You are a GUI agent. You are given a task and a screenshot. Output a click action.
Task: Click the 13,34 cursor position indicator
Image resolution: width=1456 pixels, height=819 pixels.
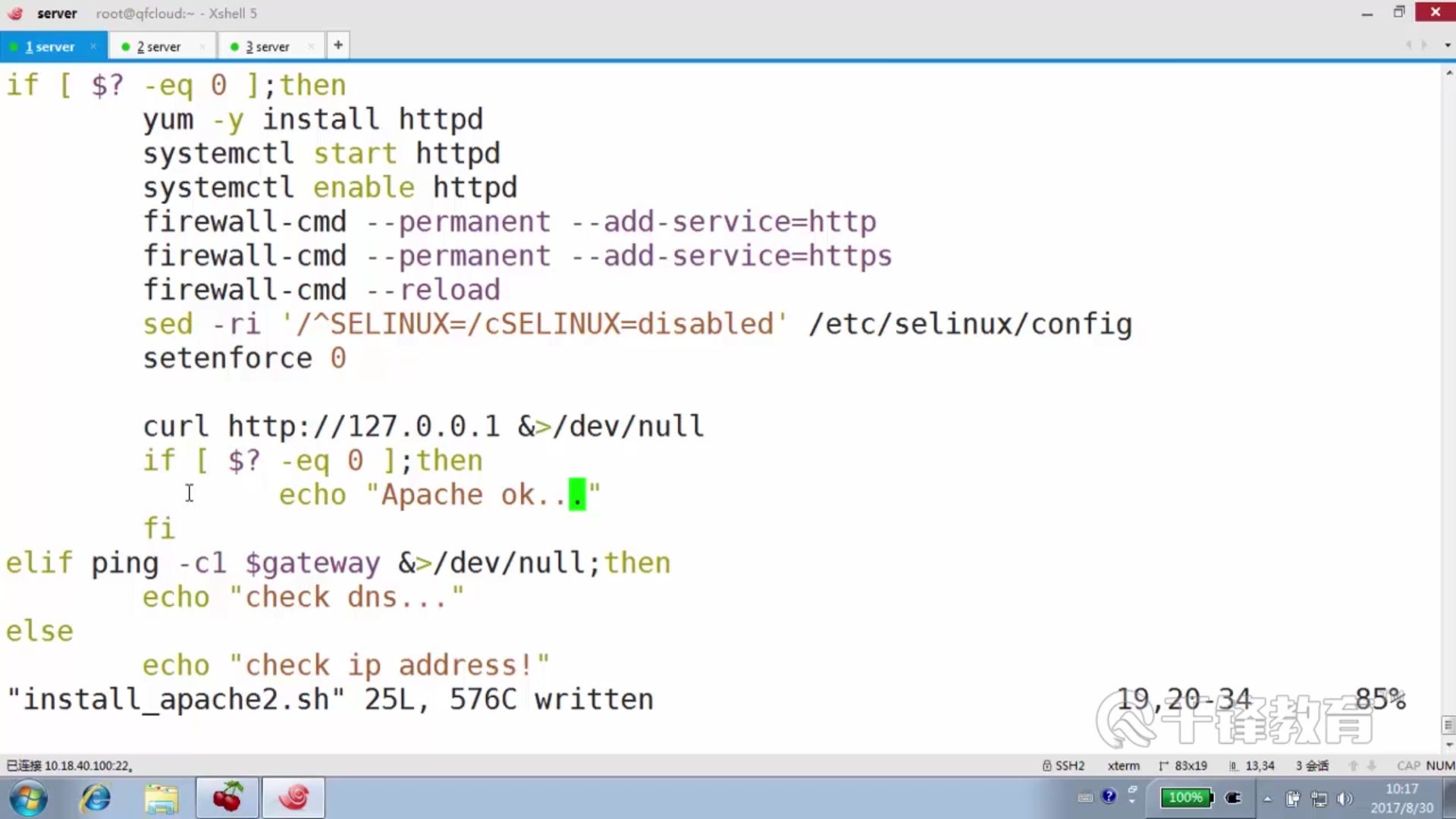[x=1251, y=766]
